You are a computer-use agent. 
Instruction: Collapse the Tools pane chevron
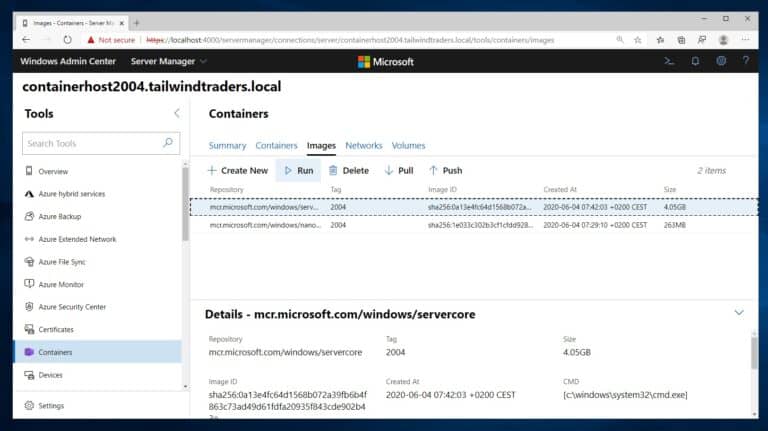click(x=177, y=114)
